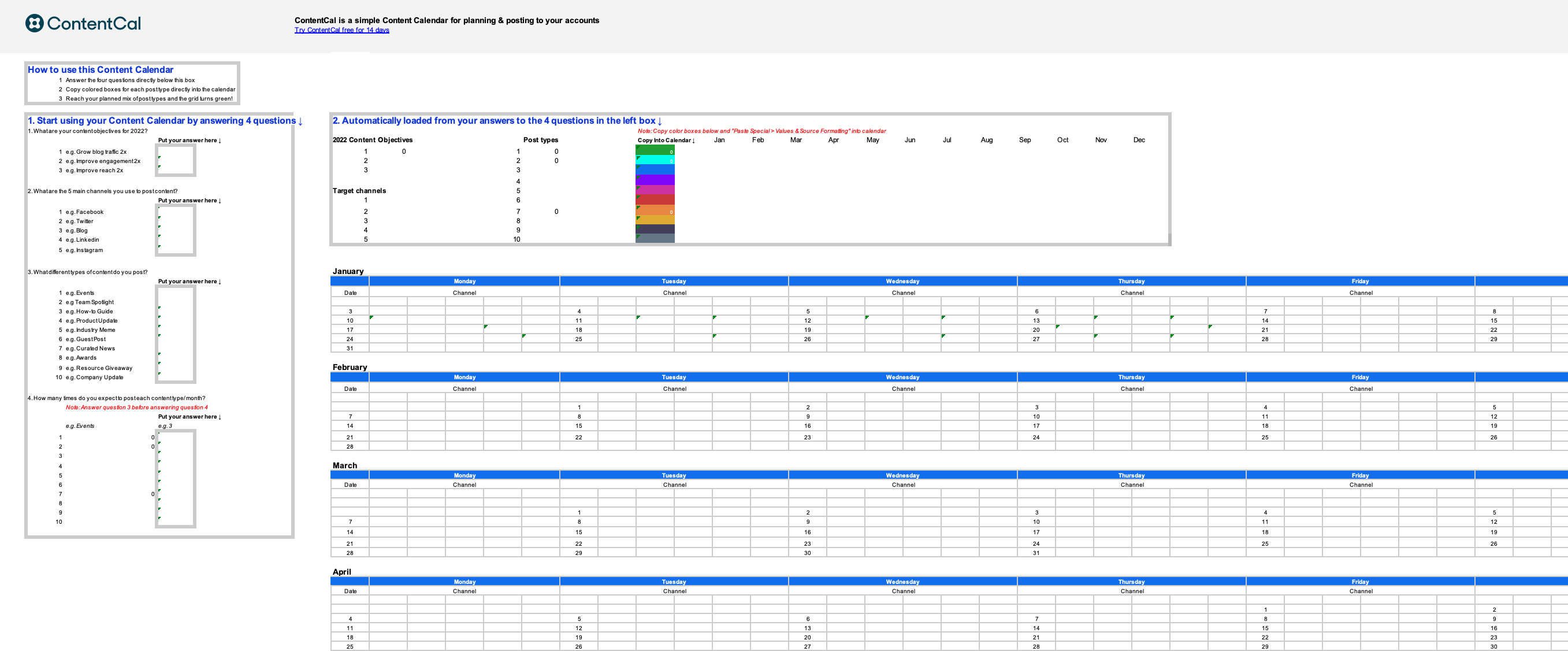Click step 'Answer the four questions directly below this box'

pos(130,80)
